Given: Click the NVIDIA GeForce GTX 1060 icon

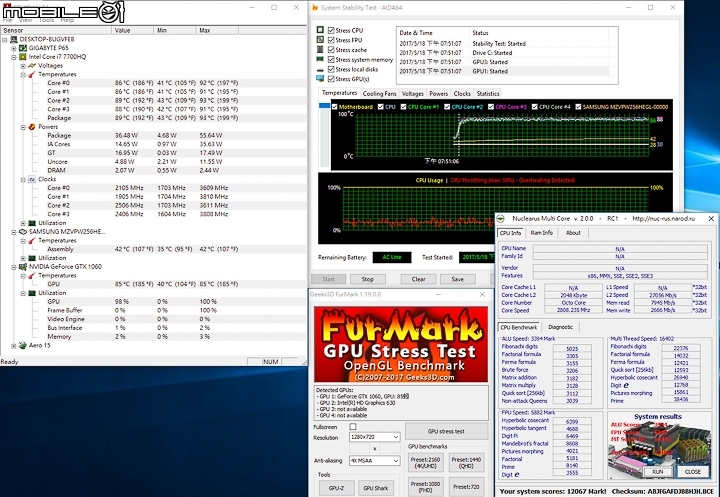Looking at the screenshot, I should 22,266.
